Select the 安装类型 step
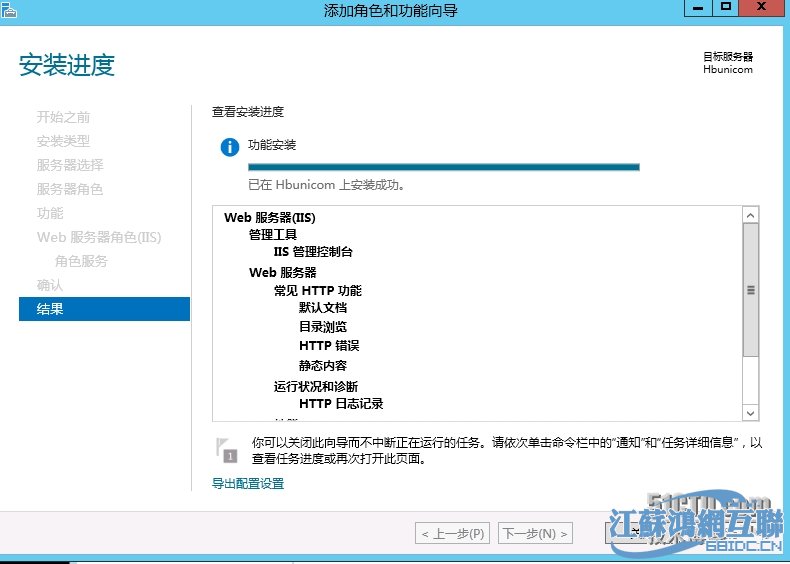The height and width of the screenshot is (564, 790). 63,141
